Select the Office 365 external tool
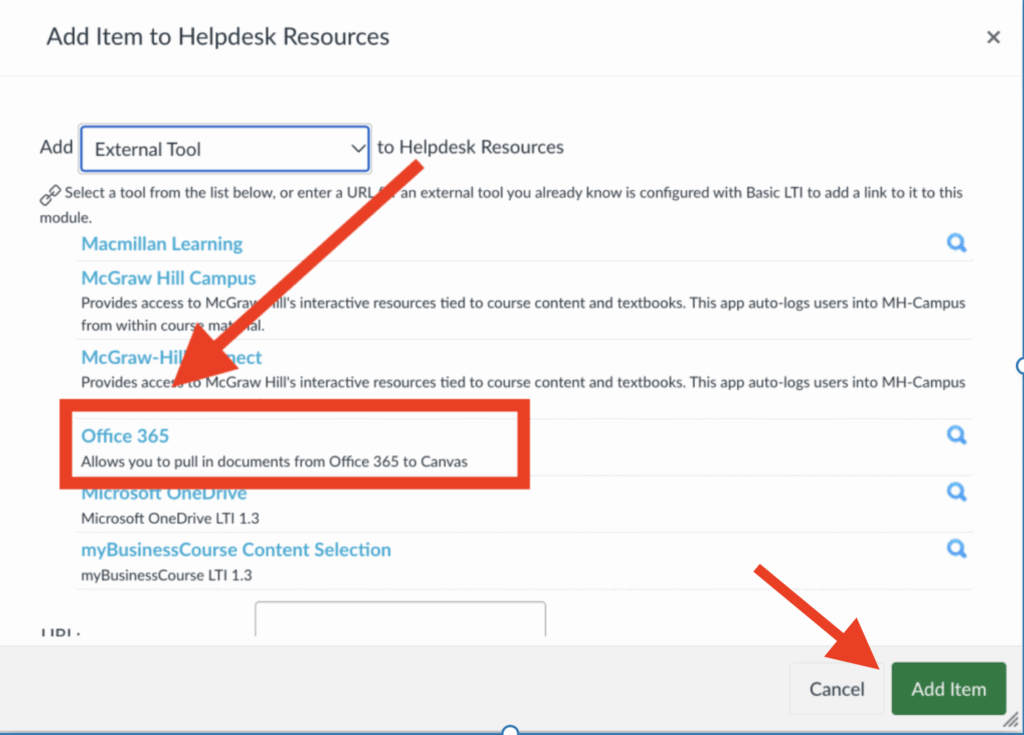The image size is (1024, 735). pos(124,435)
